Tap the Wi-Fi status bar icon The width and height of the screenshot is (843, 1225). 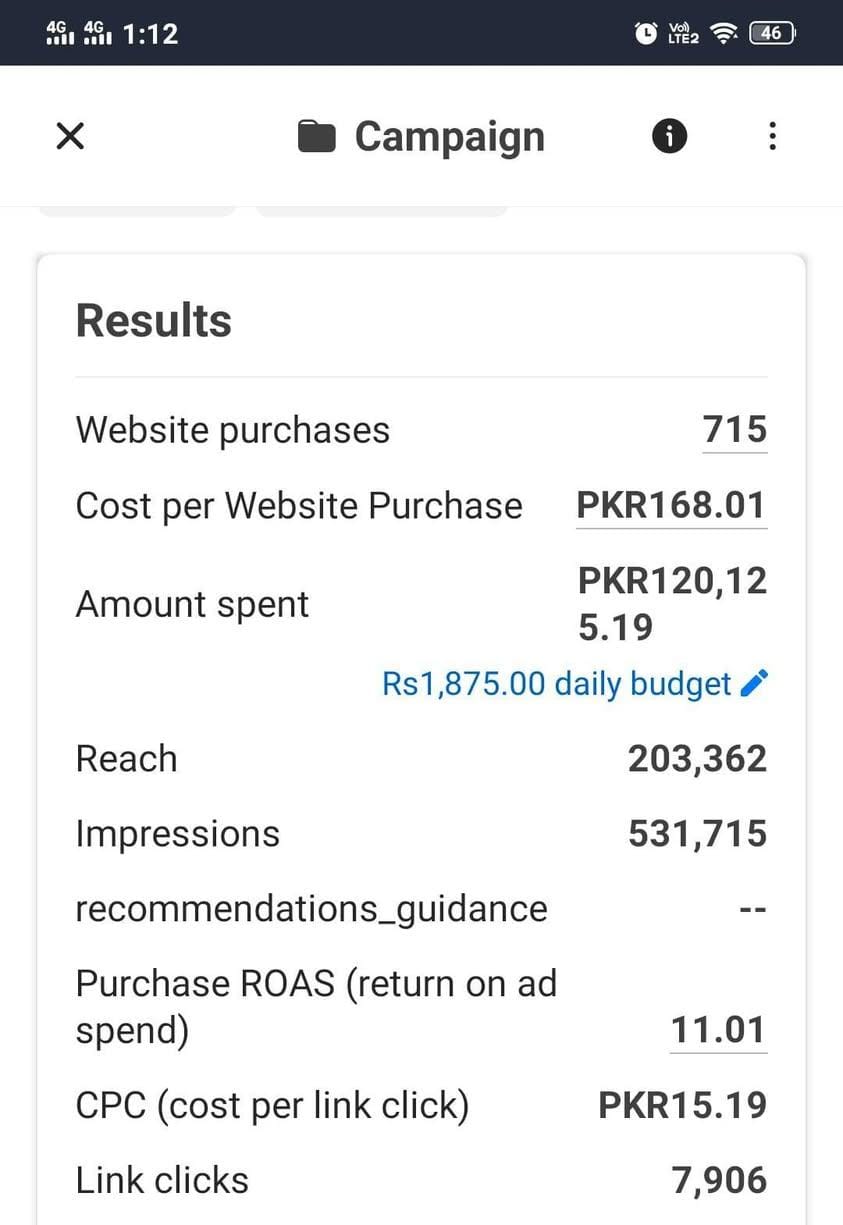click(x=721, y=34)
